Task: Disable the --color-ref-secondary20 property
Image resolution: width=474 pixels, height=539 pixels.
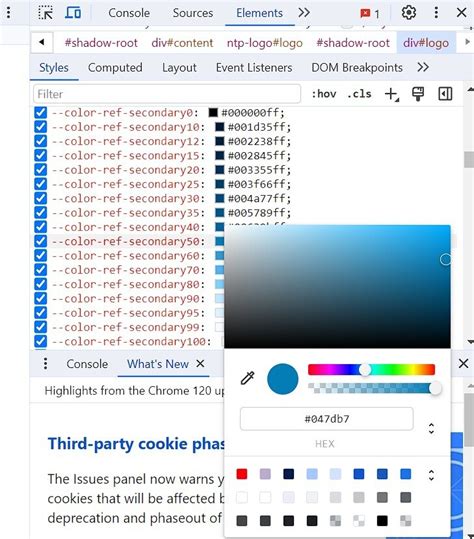Action: pyautogui.click(x=41, y=169)
